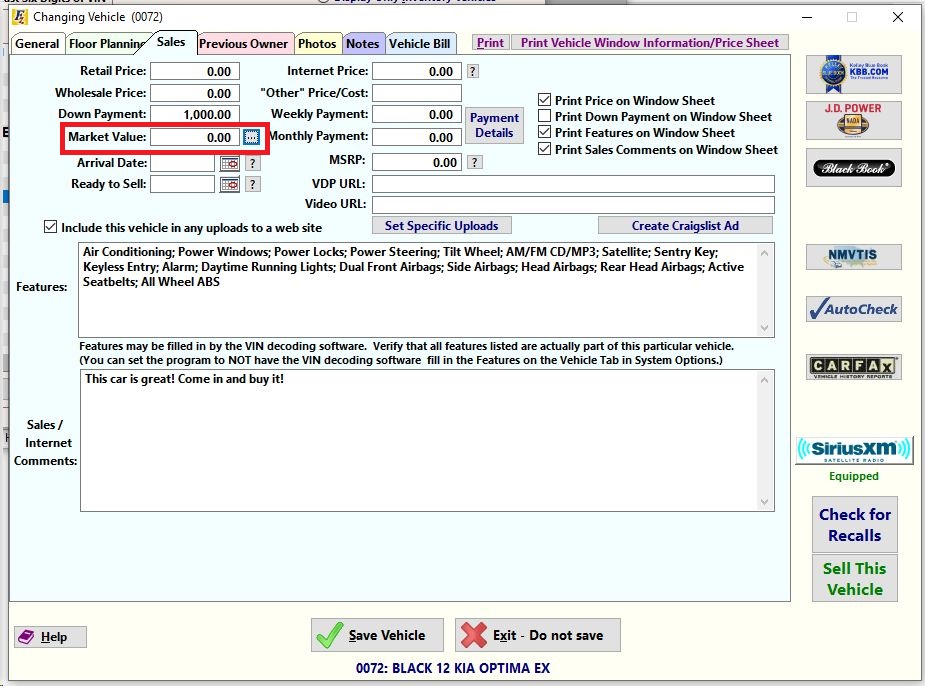Click Save Vehicle button
Image resolution: width=925 pixels, height=686 pixels.
[x=377, y=635]
